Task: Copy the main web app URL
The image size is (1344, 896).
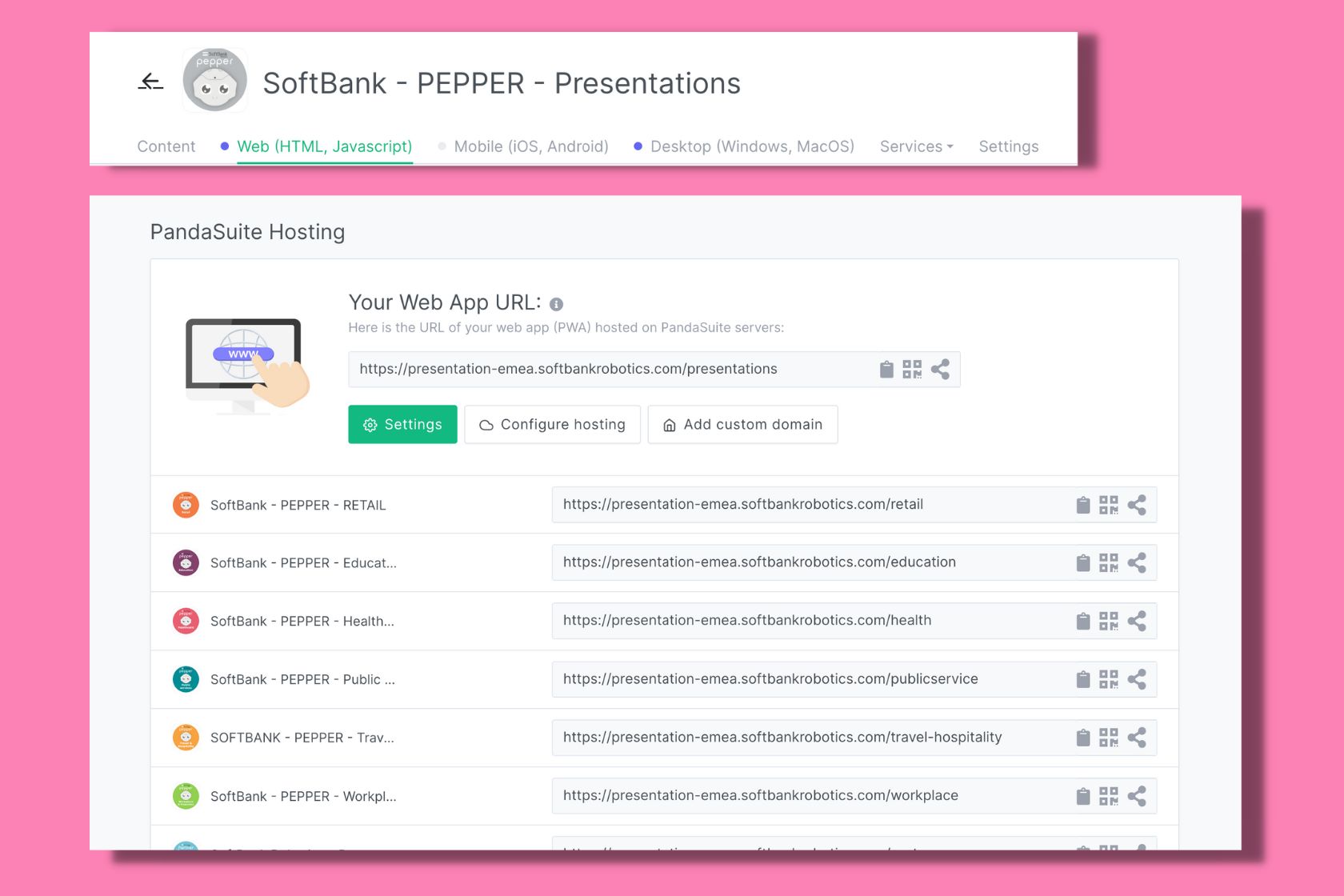Action: click(x=886, y=369)
